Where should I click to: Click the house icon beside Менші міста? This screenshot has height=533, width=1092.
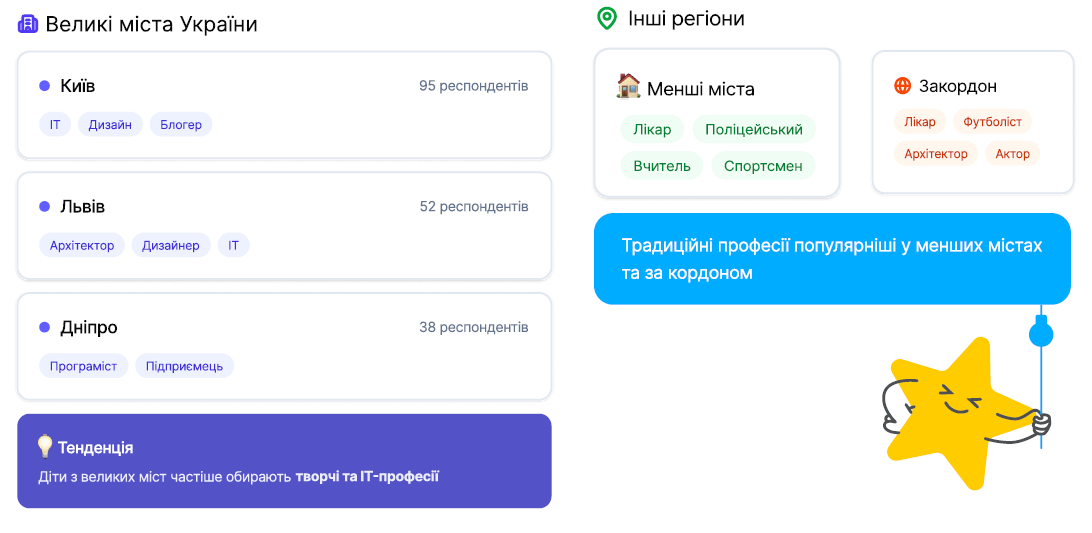(628, 87)
